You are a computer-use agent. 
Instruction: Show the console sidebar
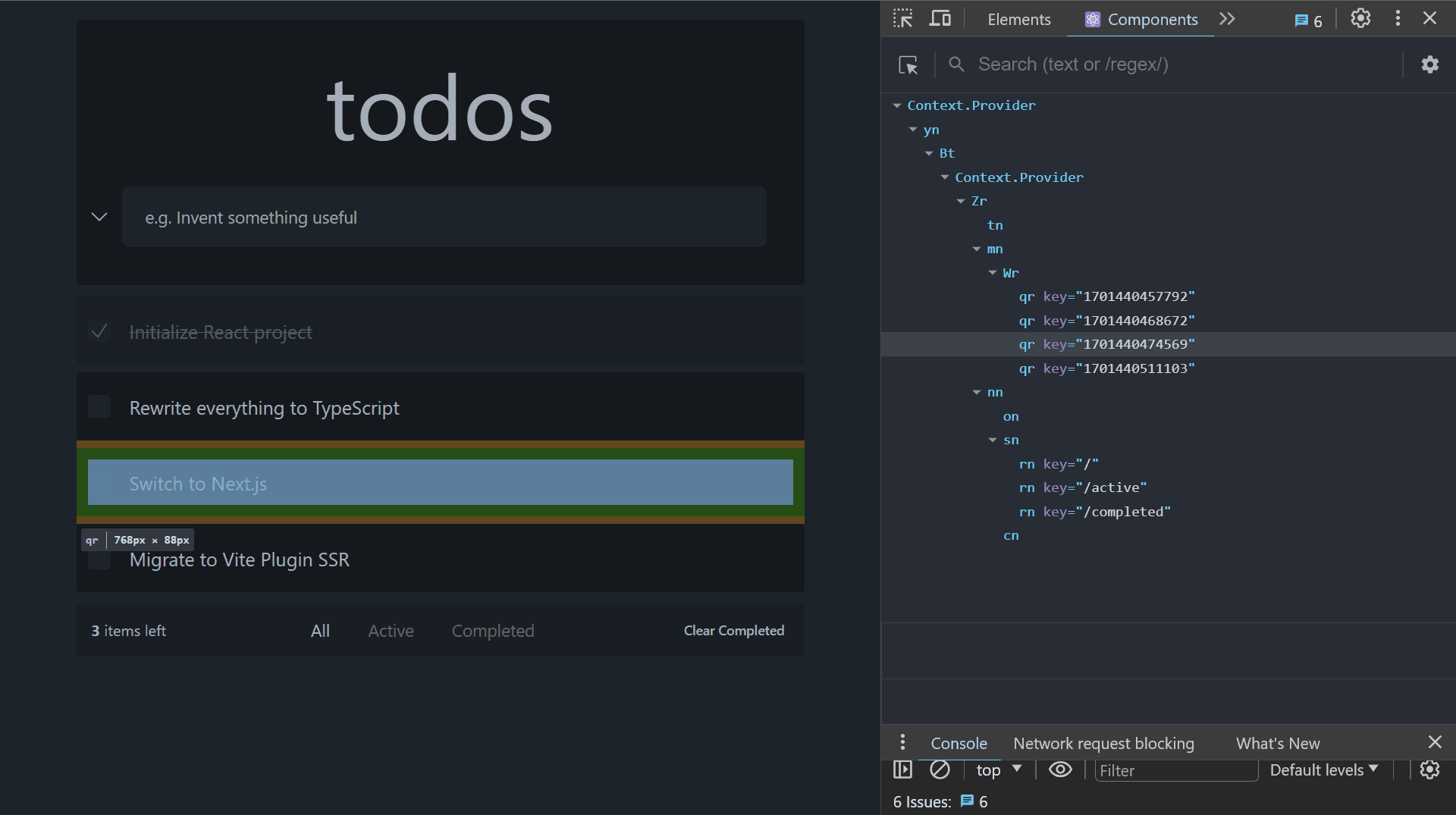coord(902,770)
